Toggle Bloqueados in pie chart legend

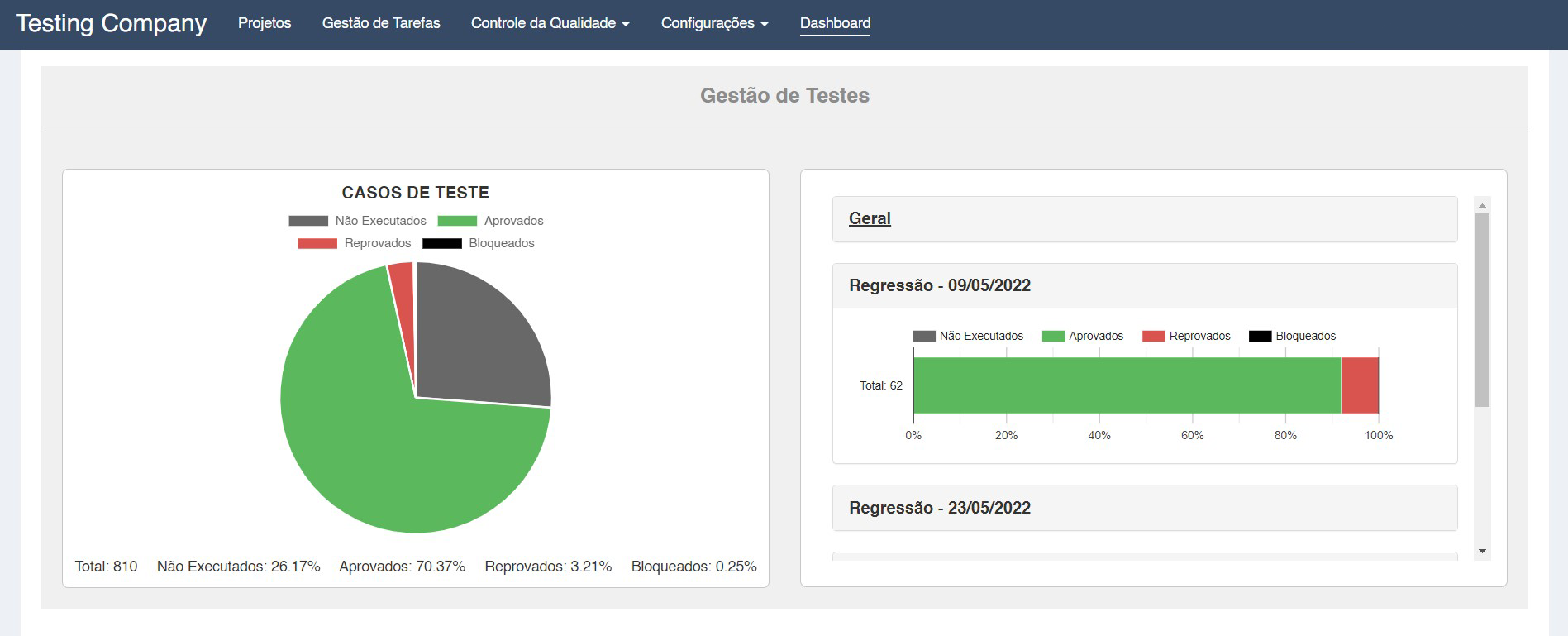tap(479, 243)
